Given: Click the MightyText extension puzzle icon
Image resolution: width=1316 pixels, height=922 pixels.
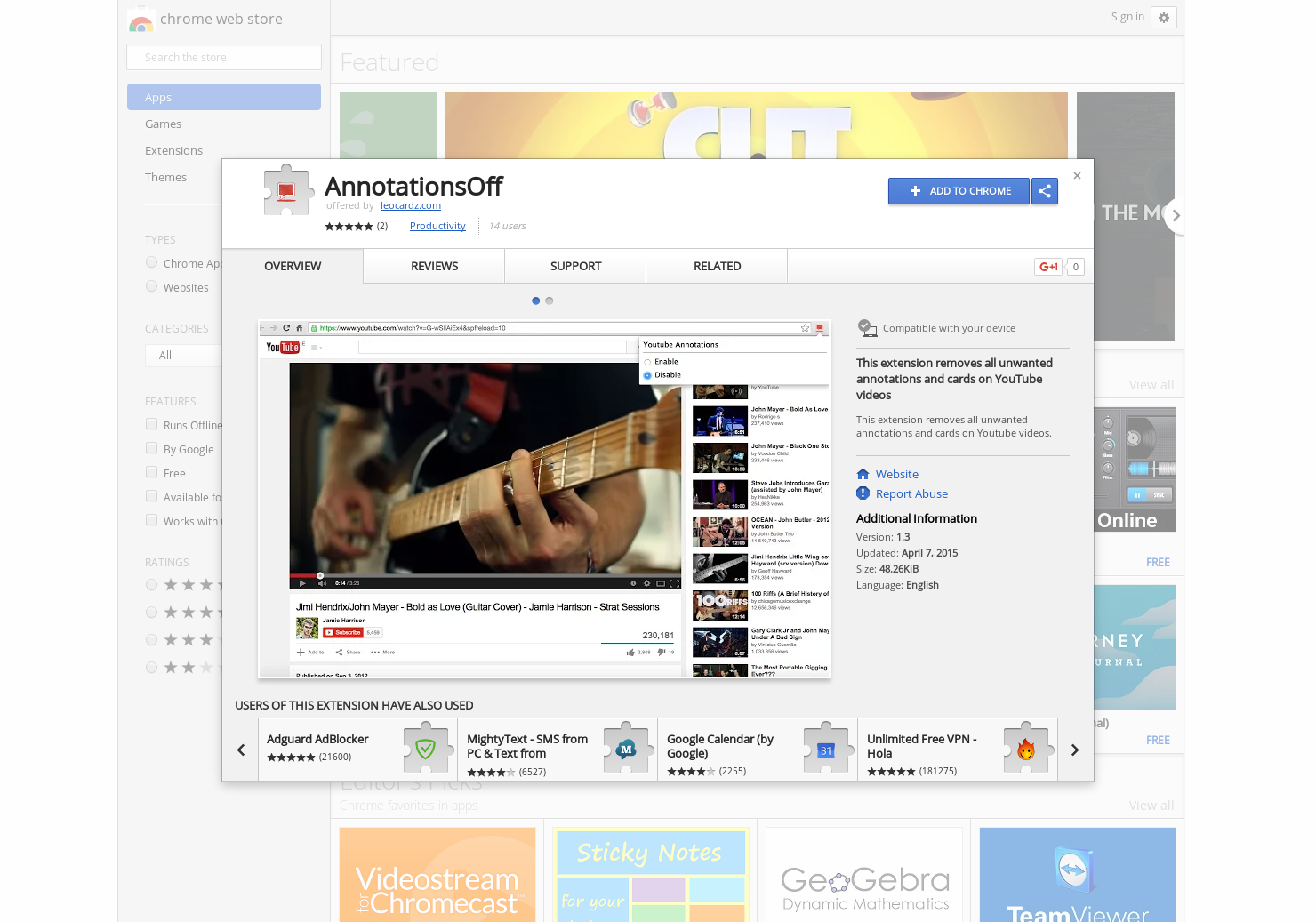Looking at the screenshot, I should click(627, 749).
